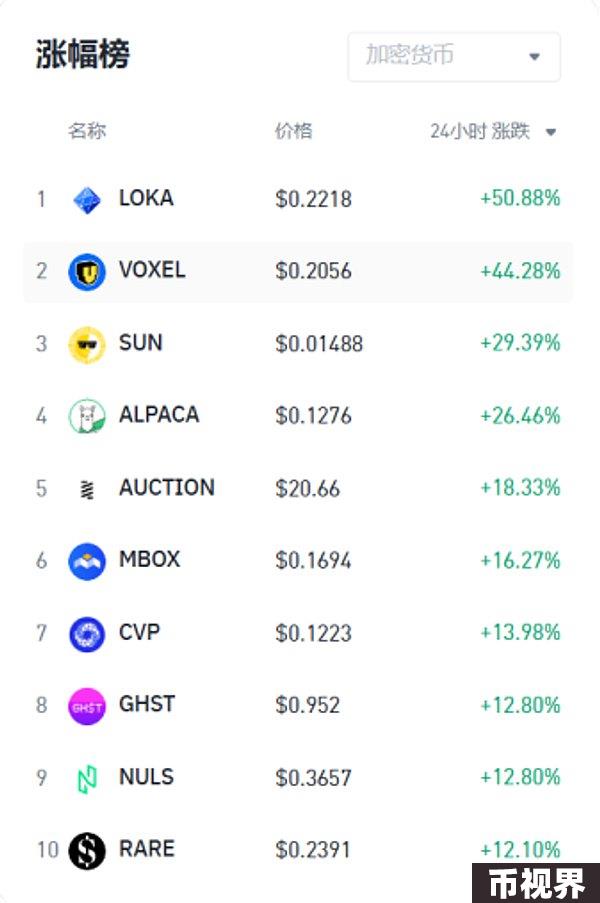The width and height of the screenshot is (600, 903).
Task: Click the SUN sunglasses coin icon
Action: (87, 344)
